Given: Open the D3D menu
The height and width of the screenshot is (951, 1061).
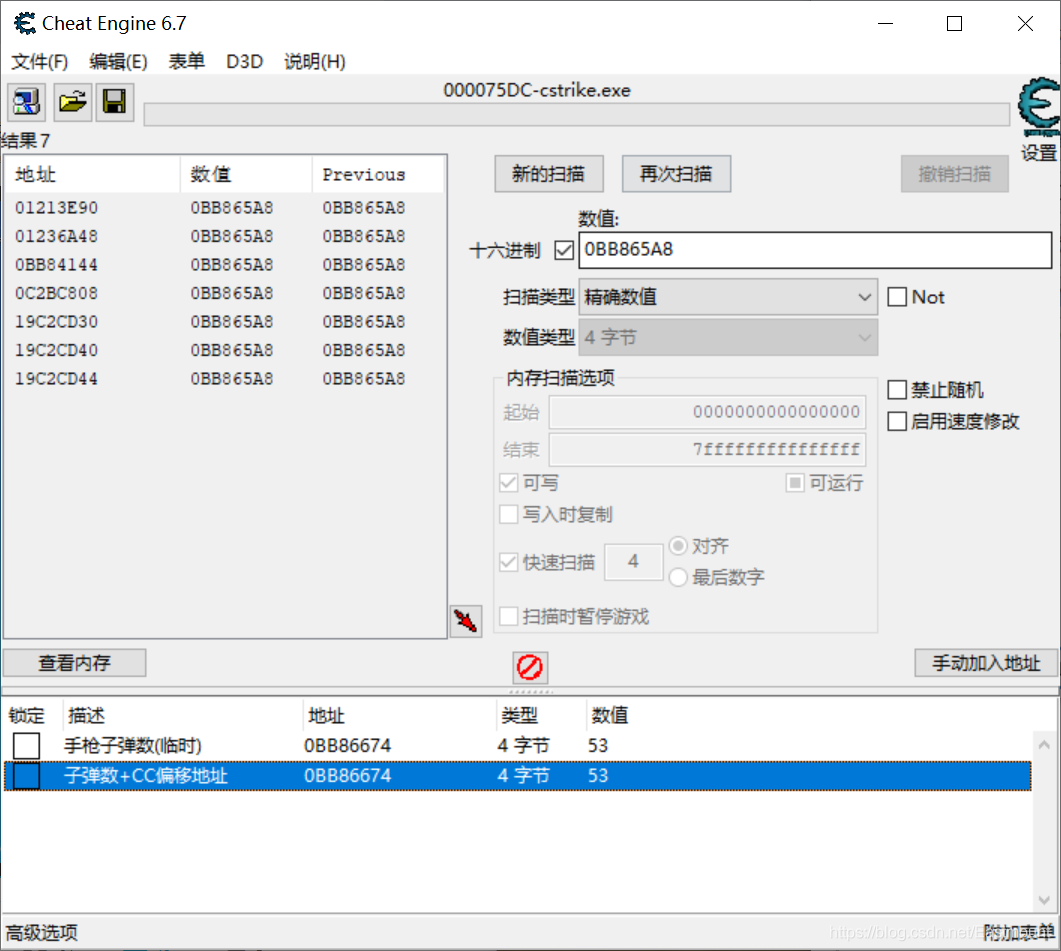Looking at the screenshot, I should pos(244,62).
